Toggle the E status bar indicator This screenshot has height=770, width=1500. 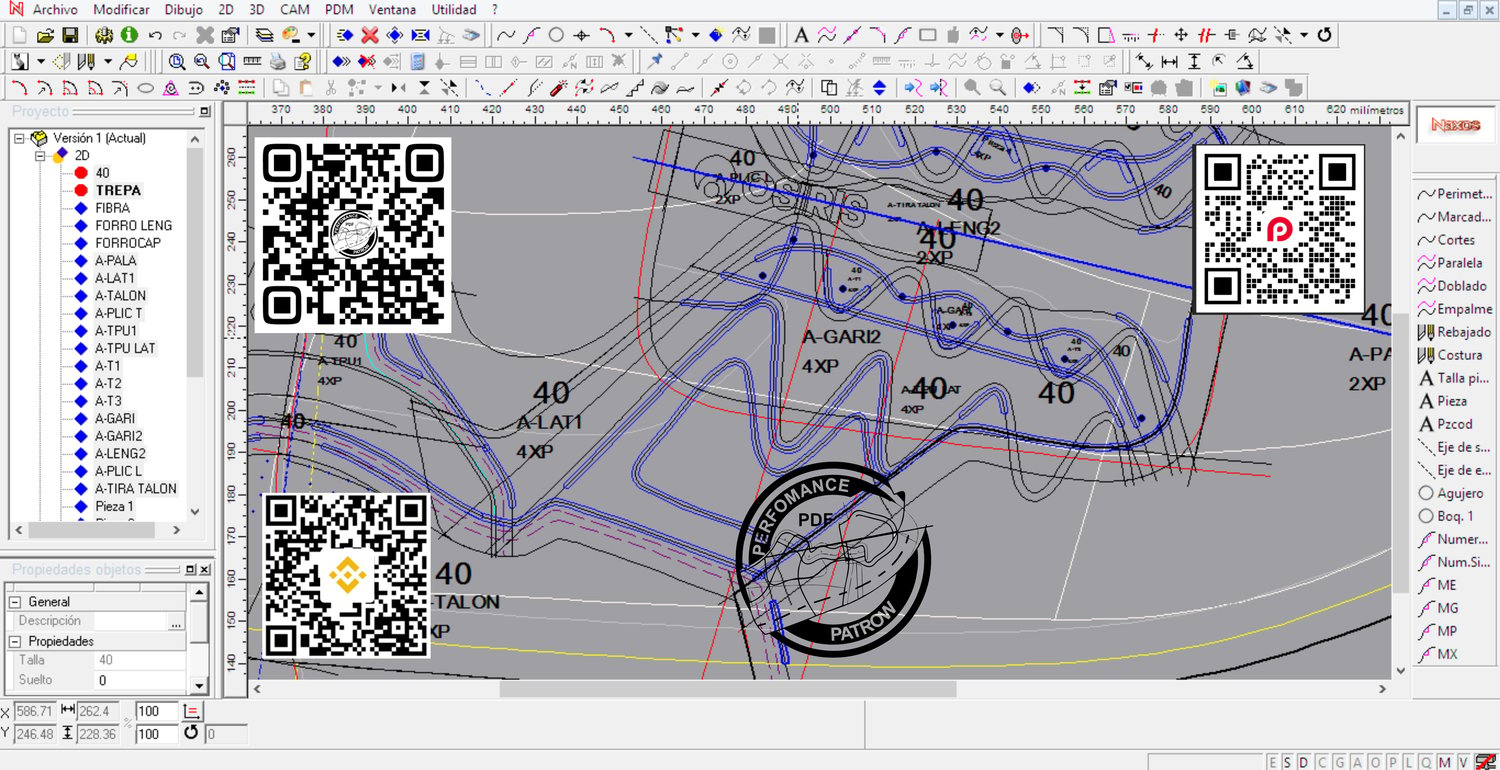tap(1273, 762)
